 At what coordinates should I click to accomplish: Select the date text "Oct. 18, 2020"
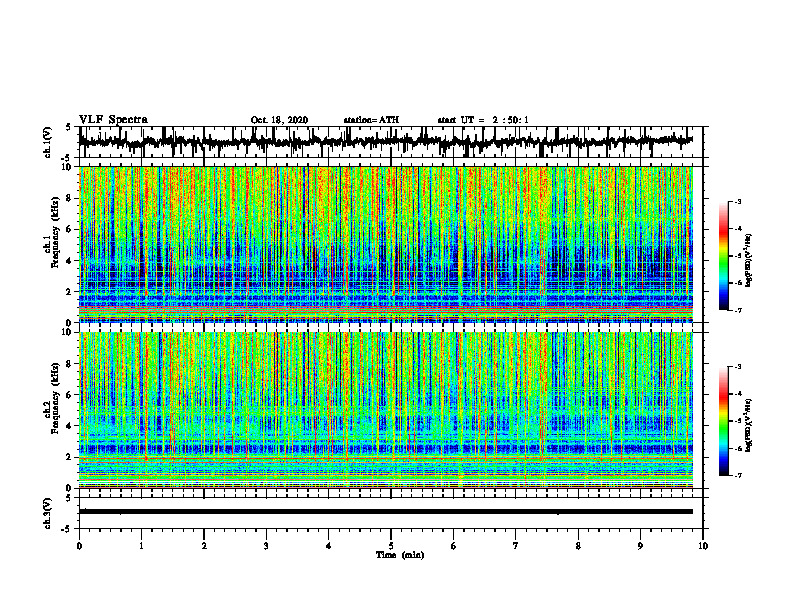279,120
